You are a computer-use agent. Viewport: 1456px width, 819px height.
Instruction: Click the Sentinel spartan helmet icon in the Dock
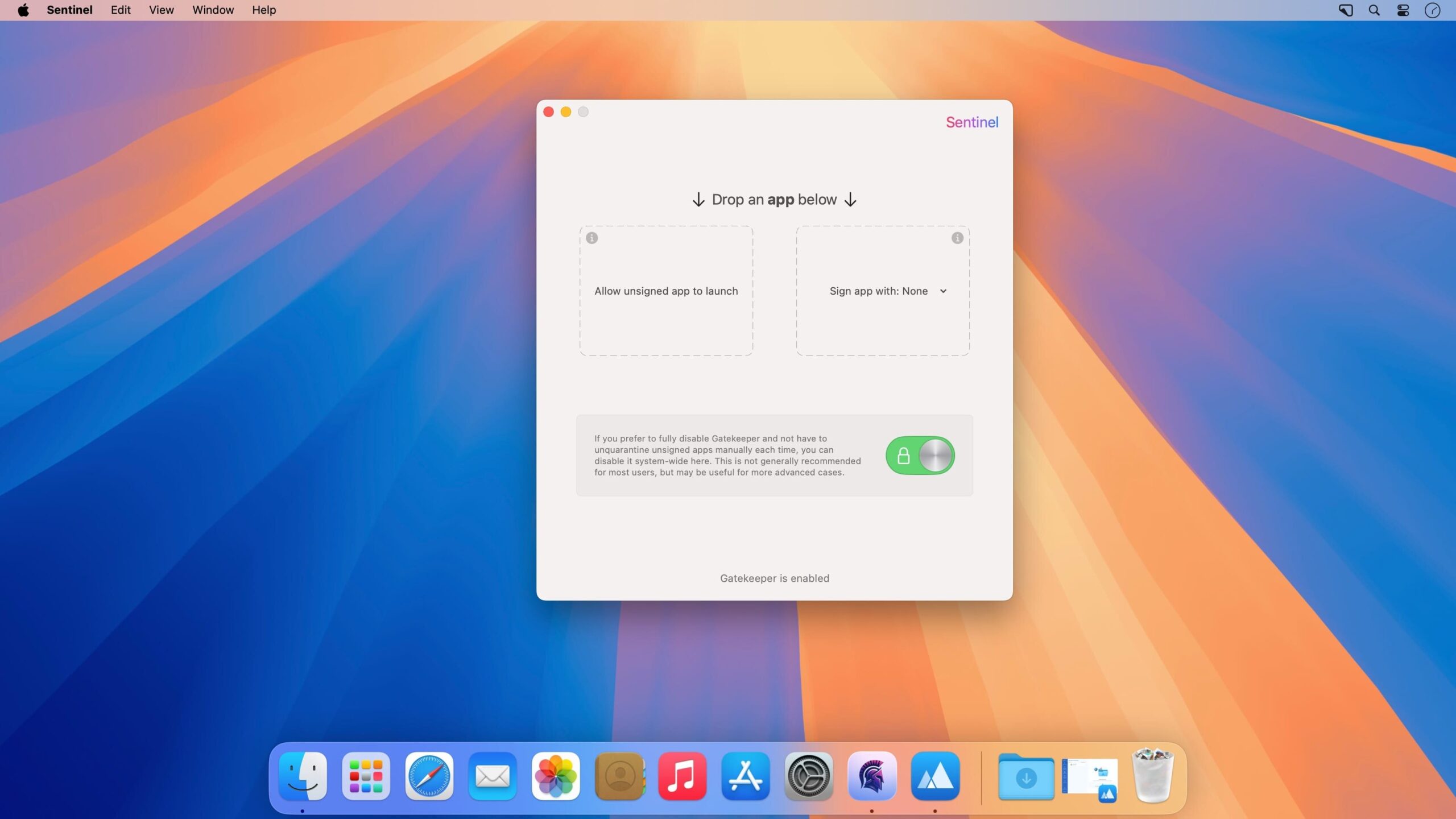pos(872,776)
